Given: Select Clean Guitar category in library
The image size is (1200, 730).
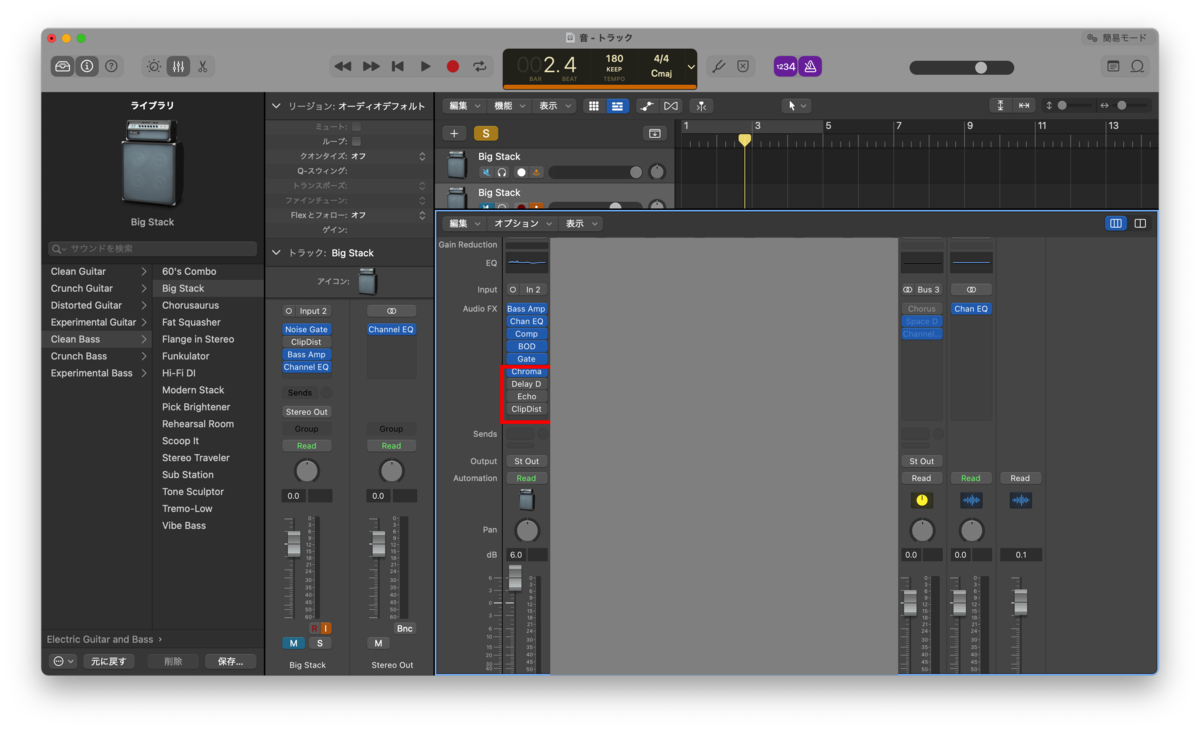Looking at the screenshot, I should click(x=99, y=271).
